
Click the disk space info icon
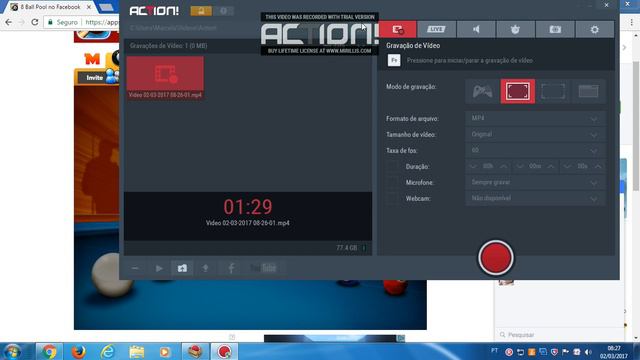(x=364, y=248)
